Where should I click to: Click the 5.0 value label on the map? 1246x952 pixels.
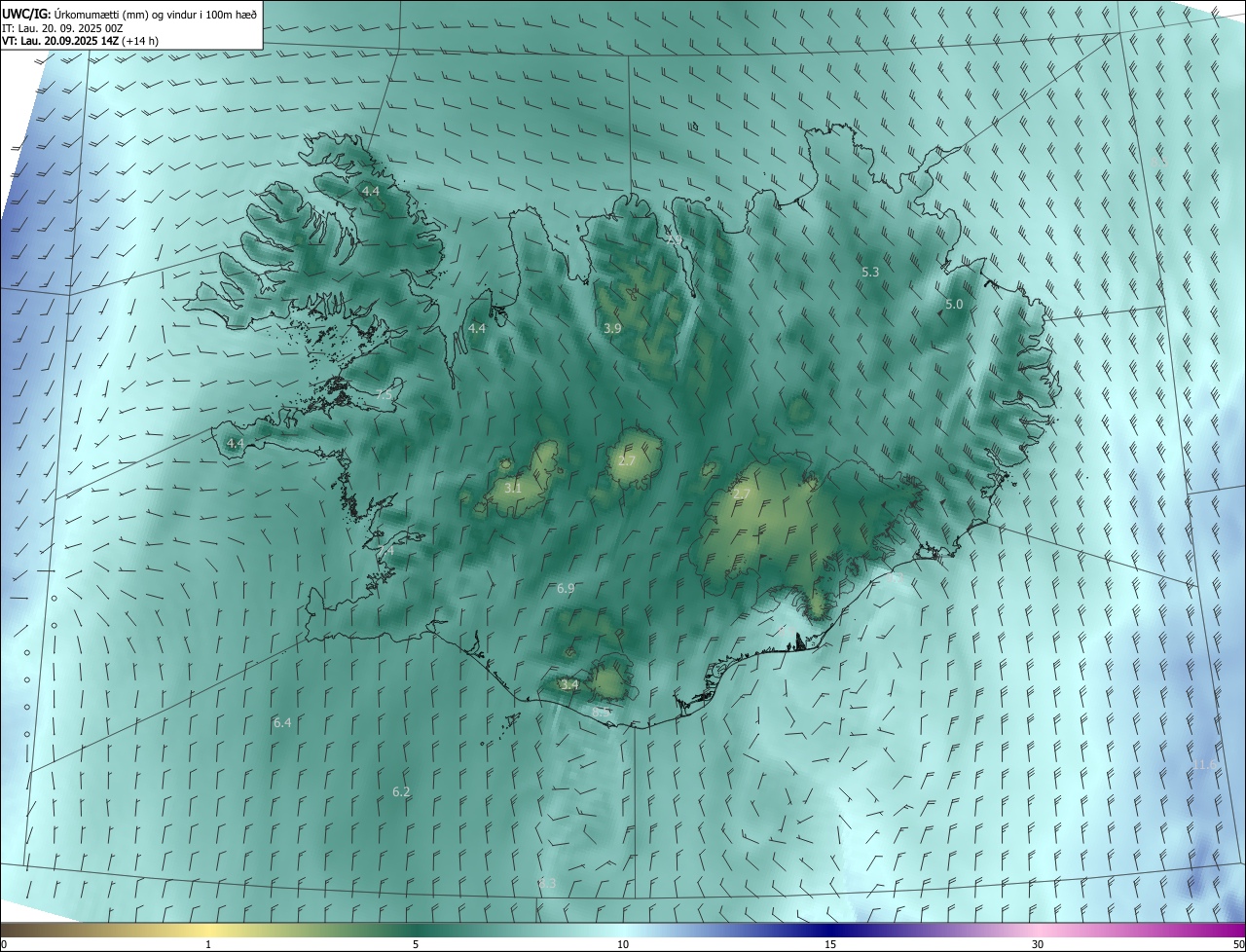[x=954, y=305]
